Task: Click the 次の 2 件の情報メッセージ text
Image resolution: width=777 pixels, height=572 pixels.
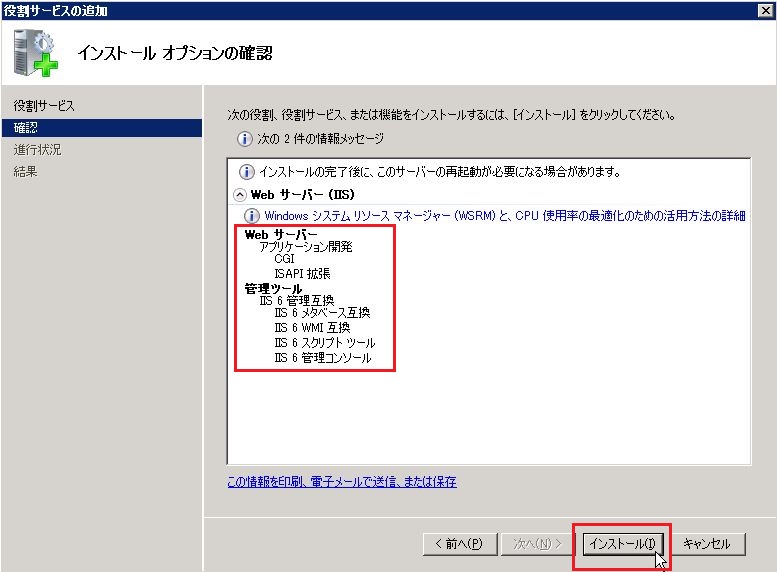Action: 320,139
